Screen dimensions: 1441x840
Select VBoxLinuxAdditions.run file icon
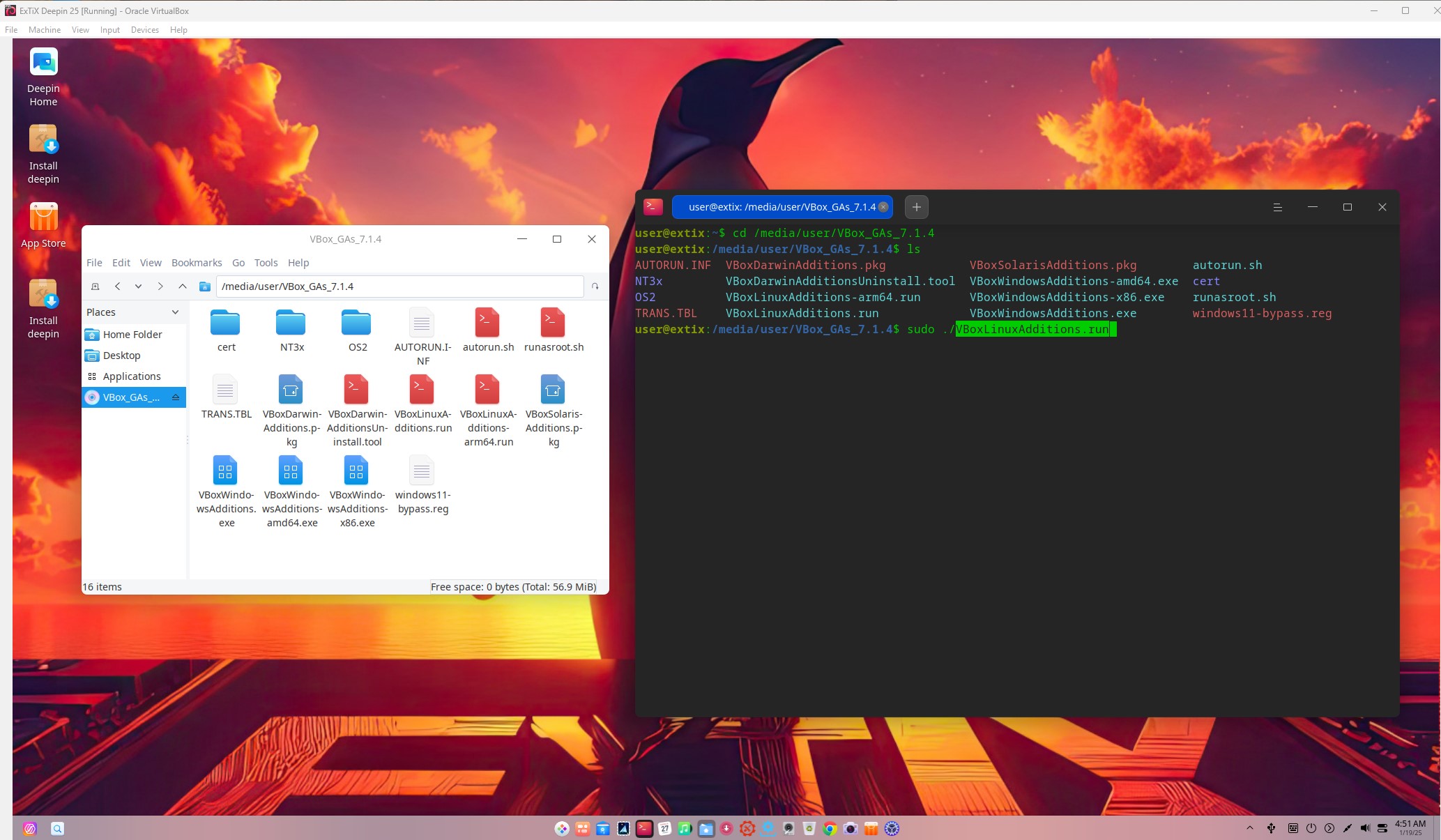click(422, 390)
